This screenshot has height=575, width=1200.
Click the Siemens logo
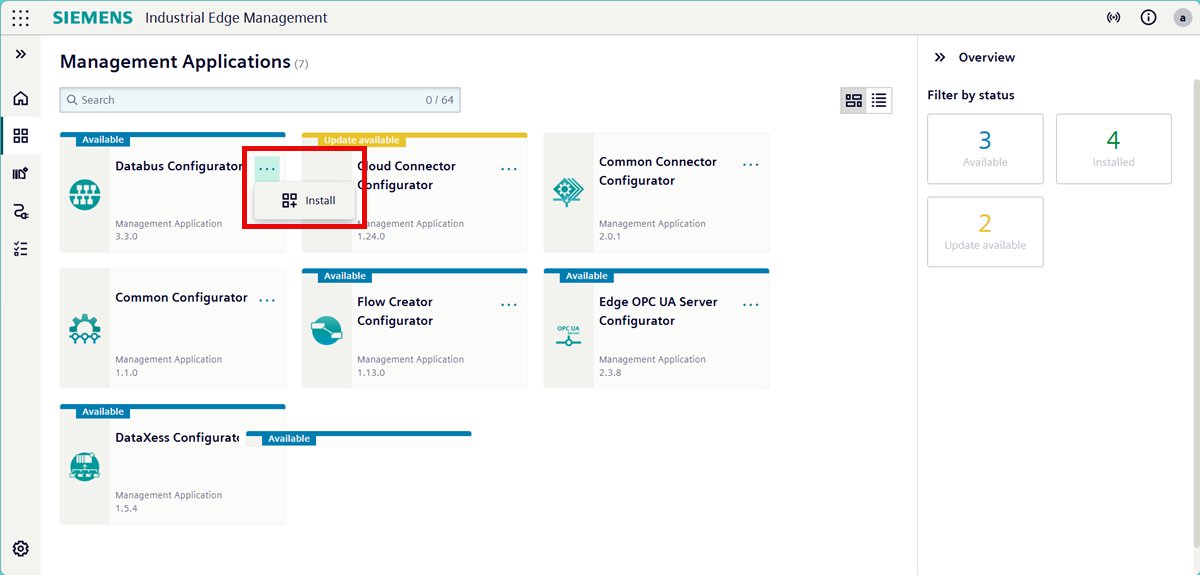tap(92, 18)
